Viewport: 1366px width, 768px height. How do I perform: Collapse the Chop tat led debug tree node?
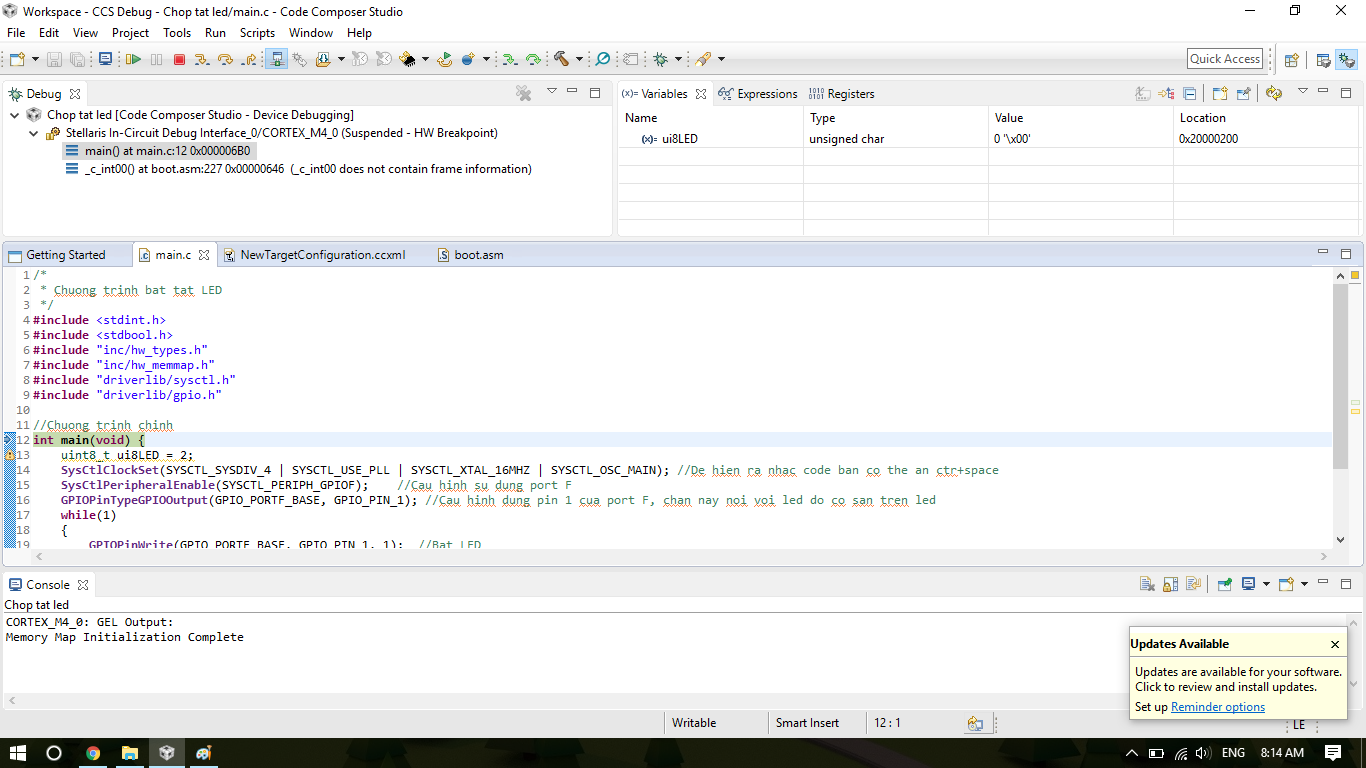click(x=15, y=115)
